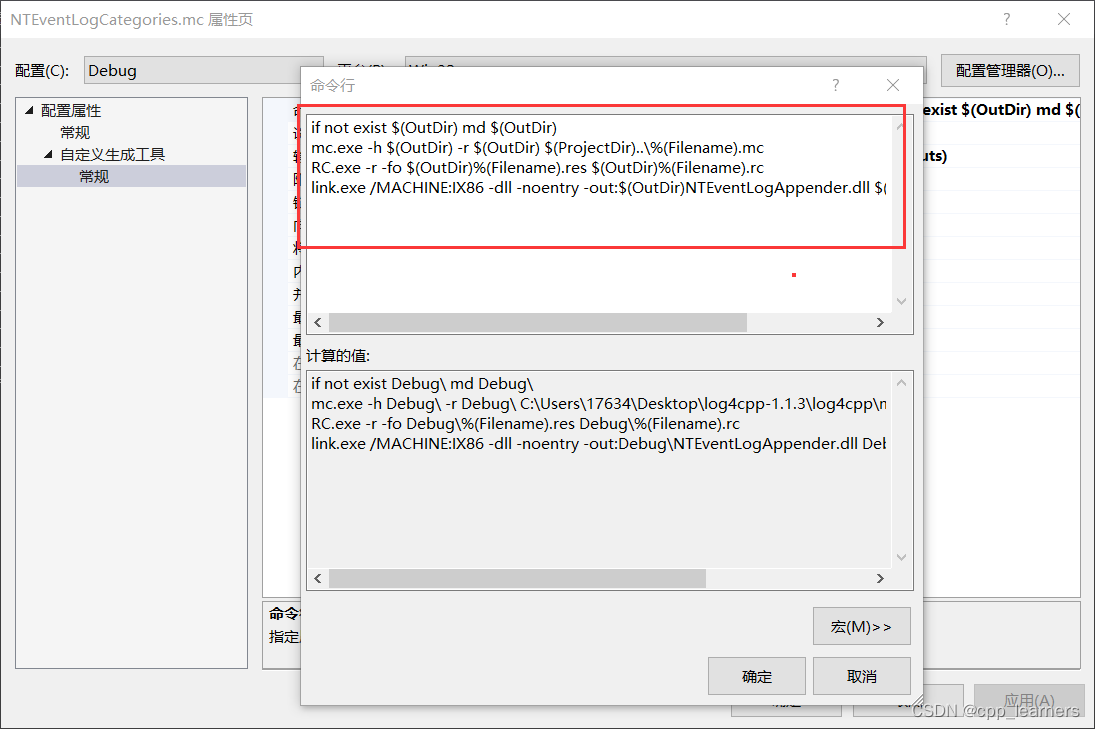
Task: Click help icon of the 属性页 window
Action: 1006,20
